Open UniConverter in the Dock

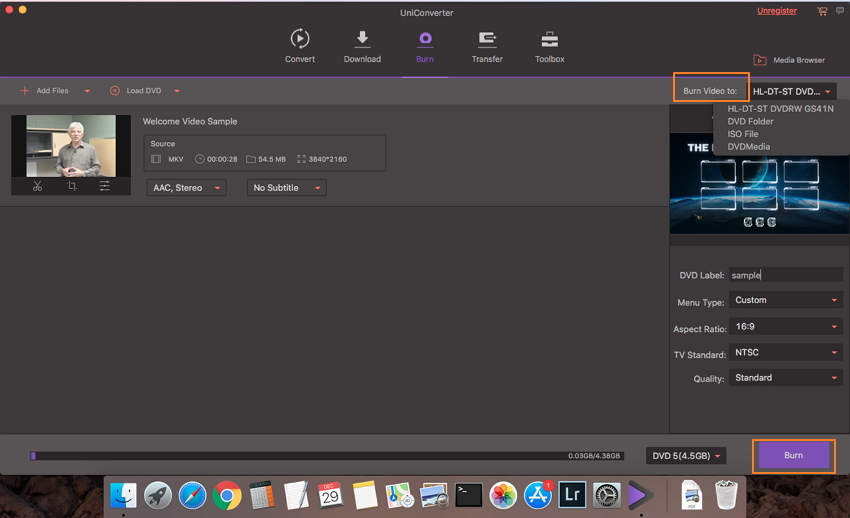coord(641,495)
